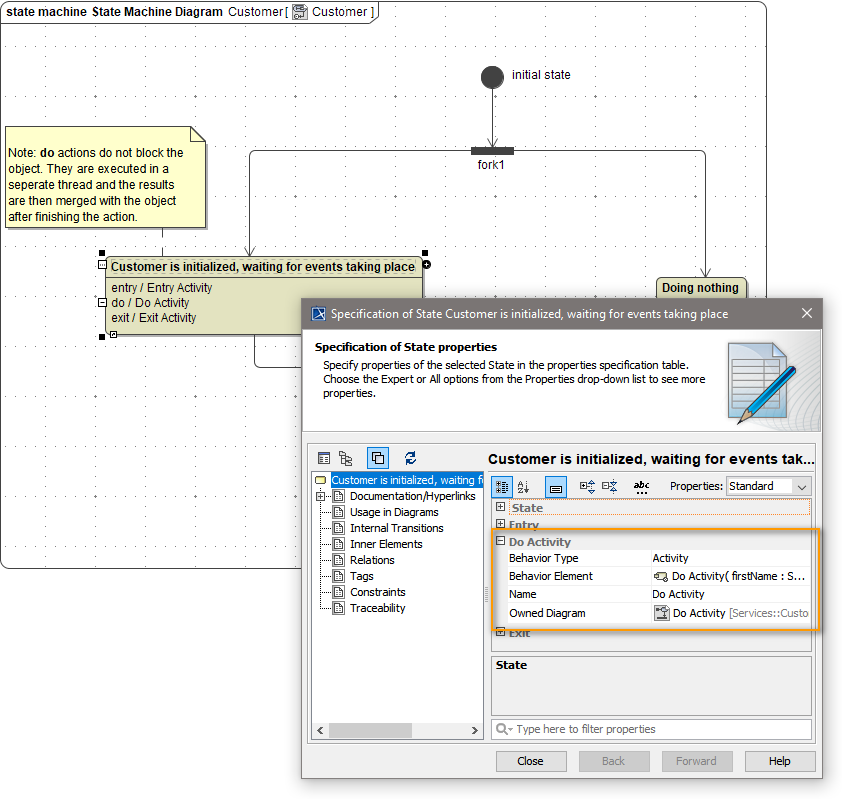Expand the State property section

pyautogui.click(x=500, y=507)
